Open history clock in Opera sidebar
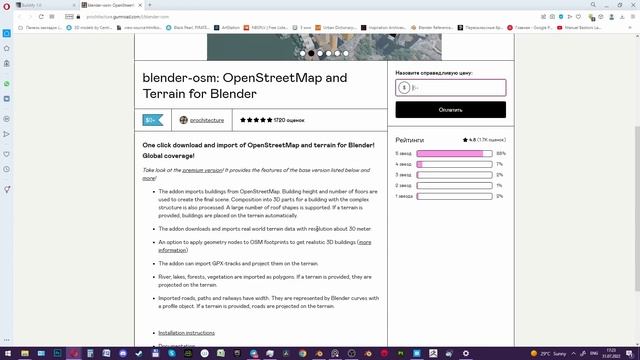Viewport: 640px width, 360px height. pyautogui.click(x=7, y=169)
